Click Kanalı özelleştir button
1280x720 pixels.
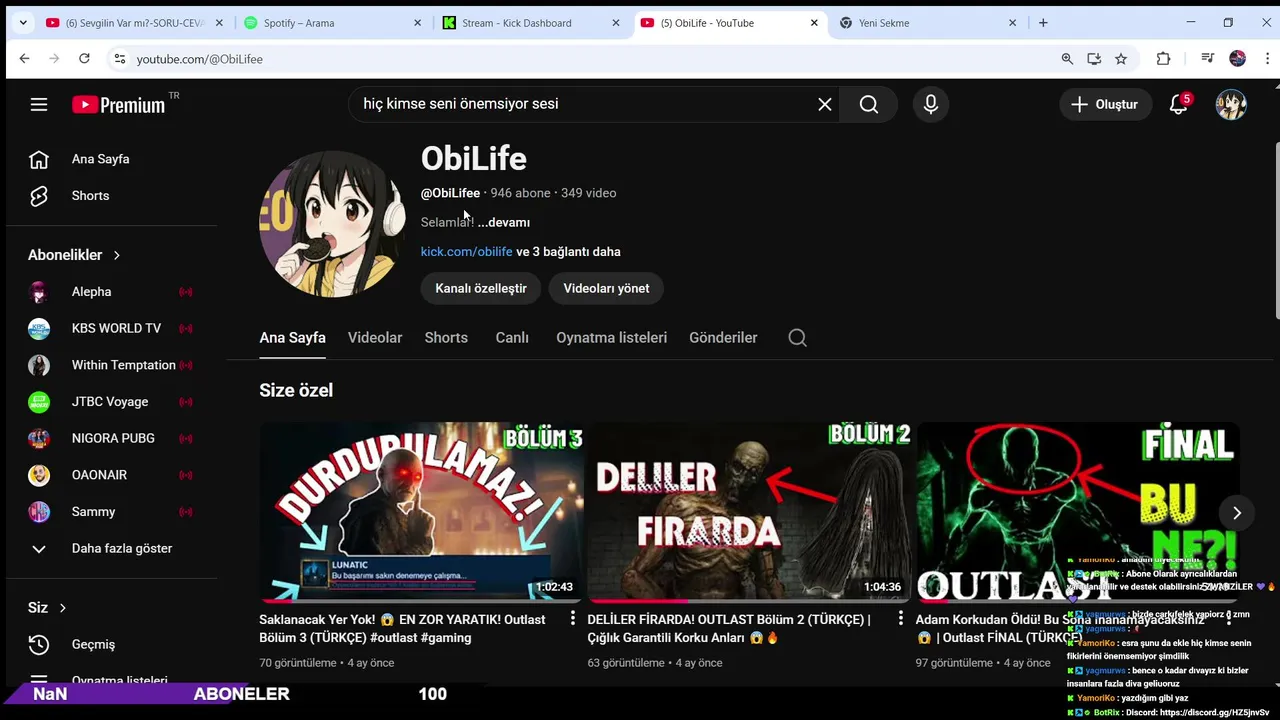coord(481,288)
